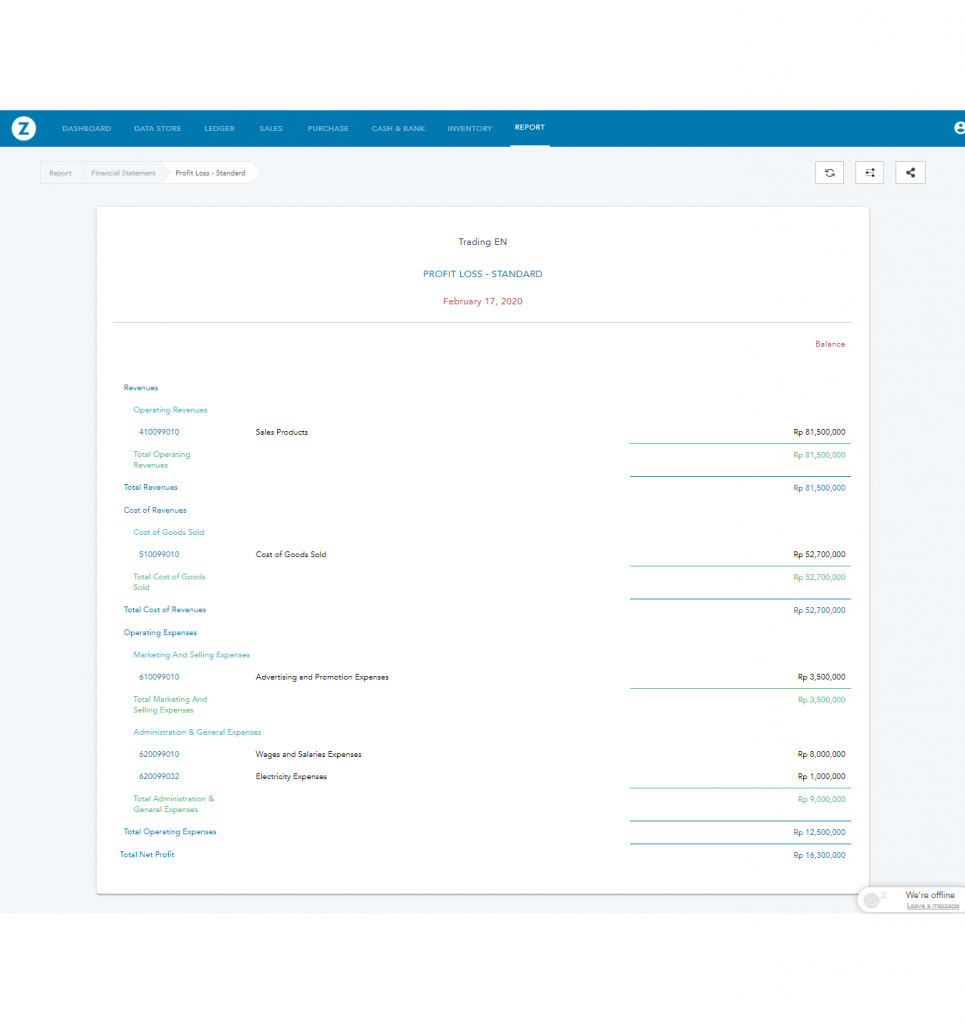This screenshot has height=1024, width=965.
Task: Select the Wages and Salaries Expenses row
Action: 308,754
